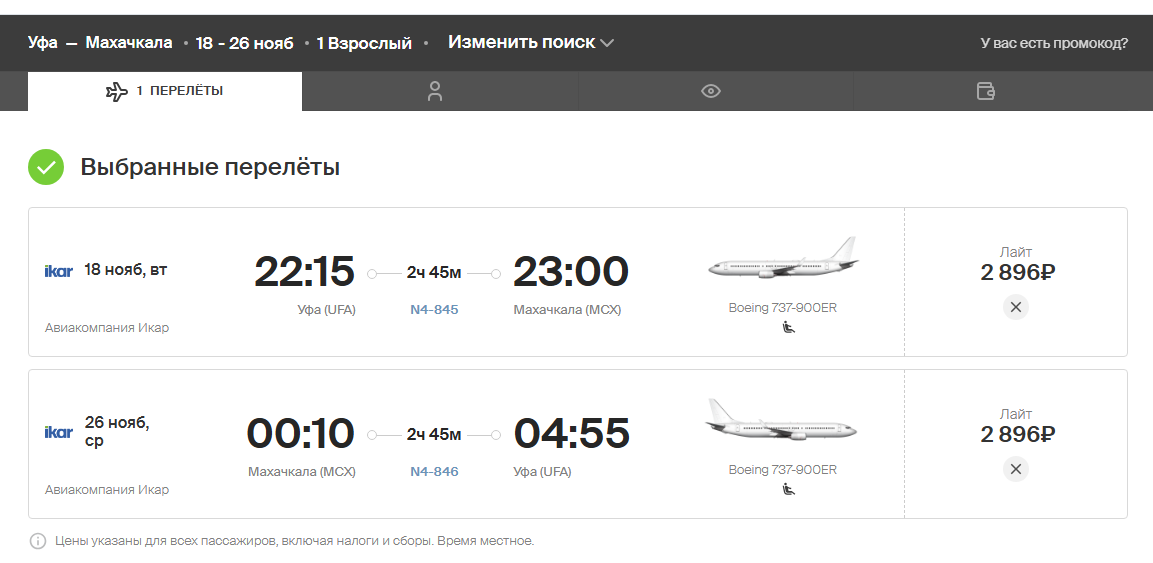
Task: Open the passengers step person icon tab
Action: tap(435, 91)
